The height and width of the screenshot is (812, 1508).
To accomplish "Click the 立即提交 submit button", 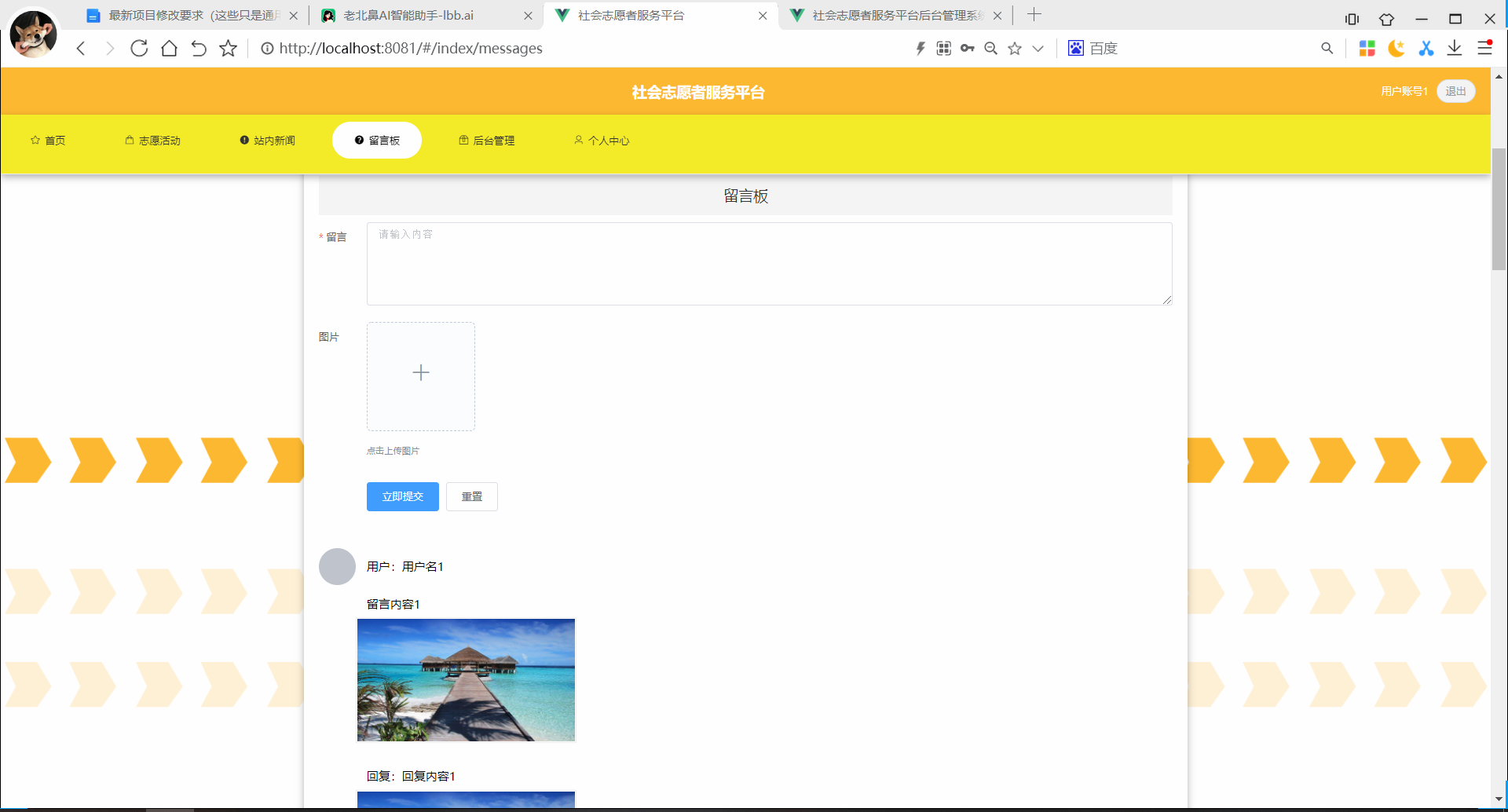I will pyautogui.click(x=402, y=496).
